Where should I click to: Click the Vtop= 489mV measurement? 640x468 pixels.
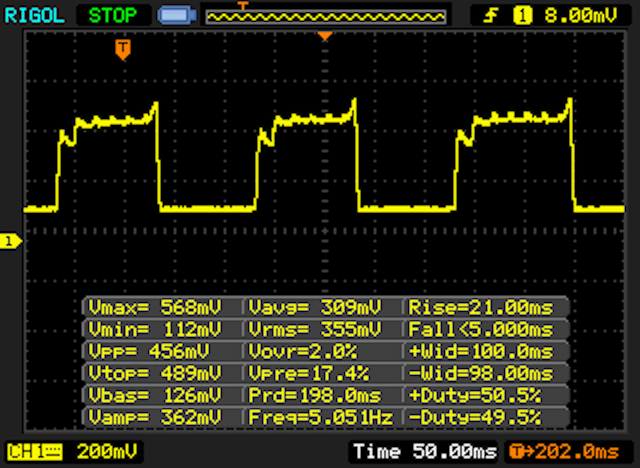pyautogui.click(x=155, y=373)
